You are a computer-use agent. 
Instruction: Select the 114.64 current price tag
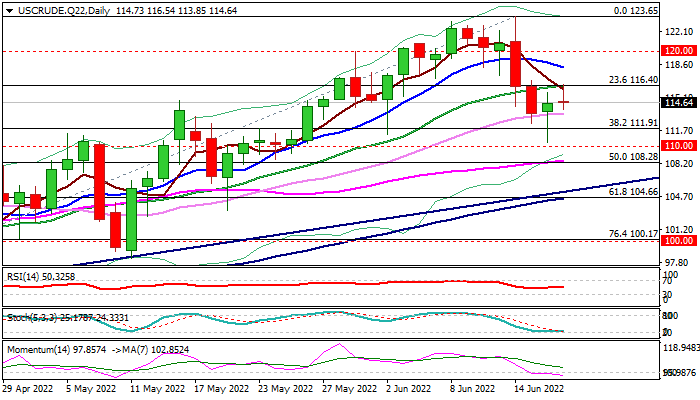[679, 102]
